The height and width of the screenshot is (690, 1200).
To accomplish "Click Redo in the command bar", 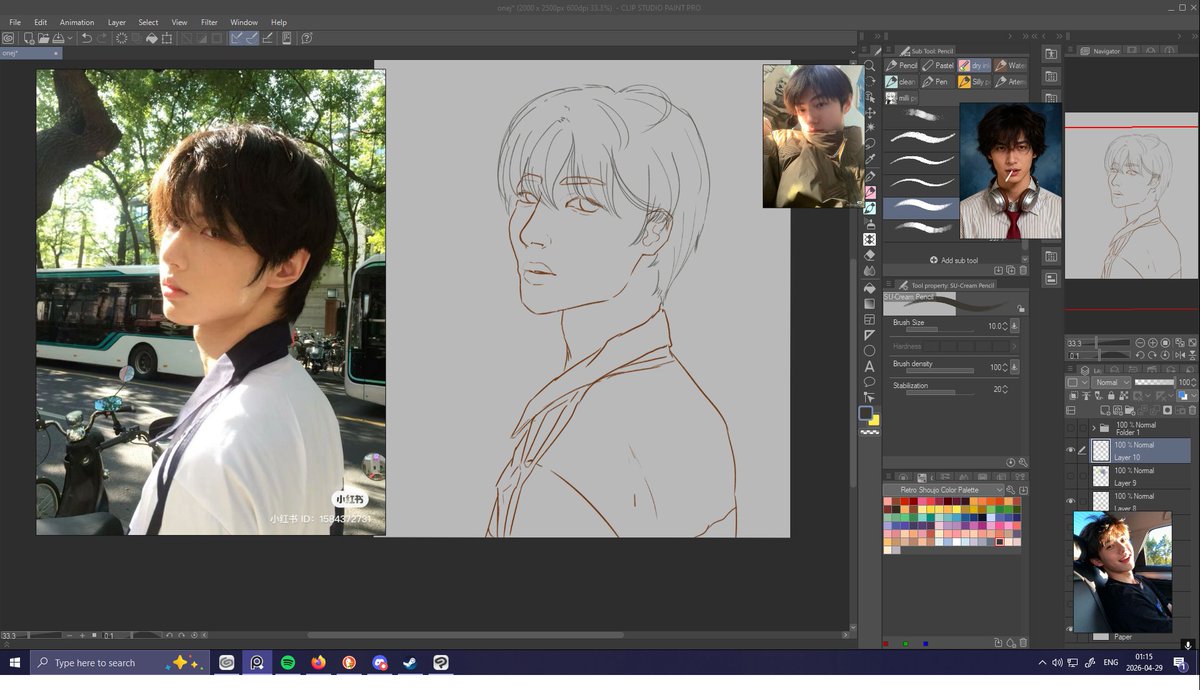I will (102, 38).
